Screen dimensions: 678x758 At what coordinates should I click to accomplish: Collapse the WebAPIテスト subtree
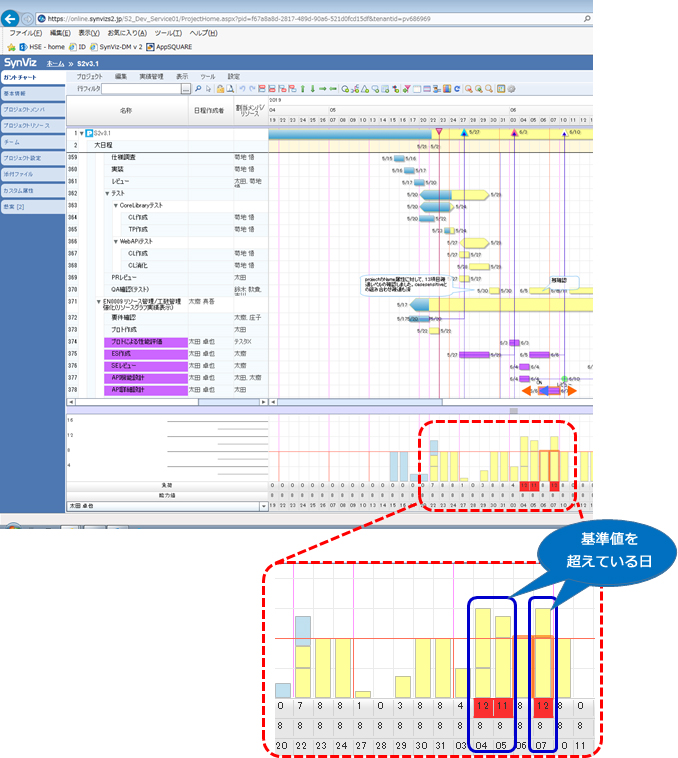click(x=115, y=241)
